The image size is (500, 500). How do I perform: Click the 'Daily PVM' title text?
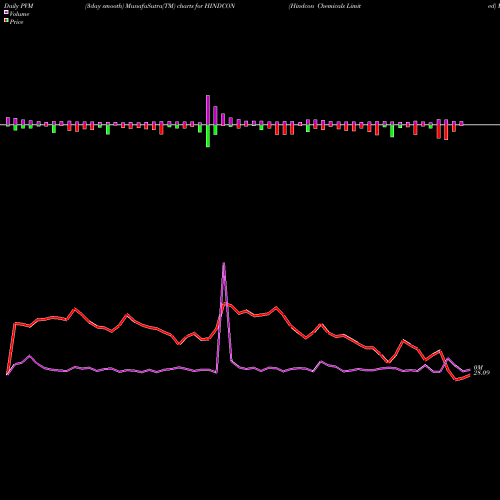[x=19, y=6]
